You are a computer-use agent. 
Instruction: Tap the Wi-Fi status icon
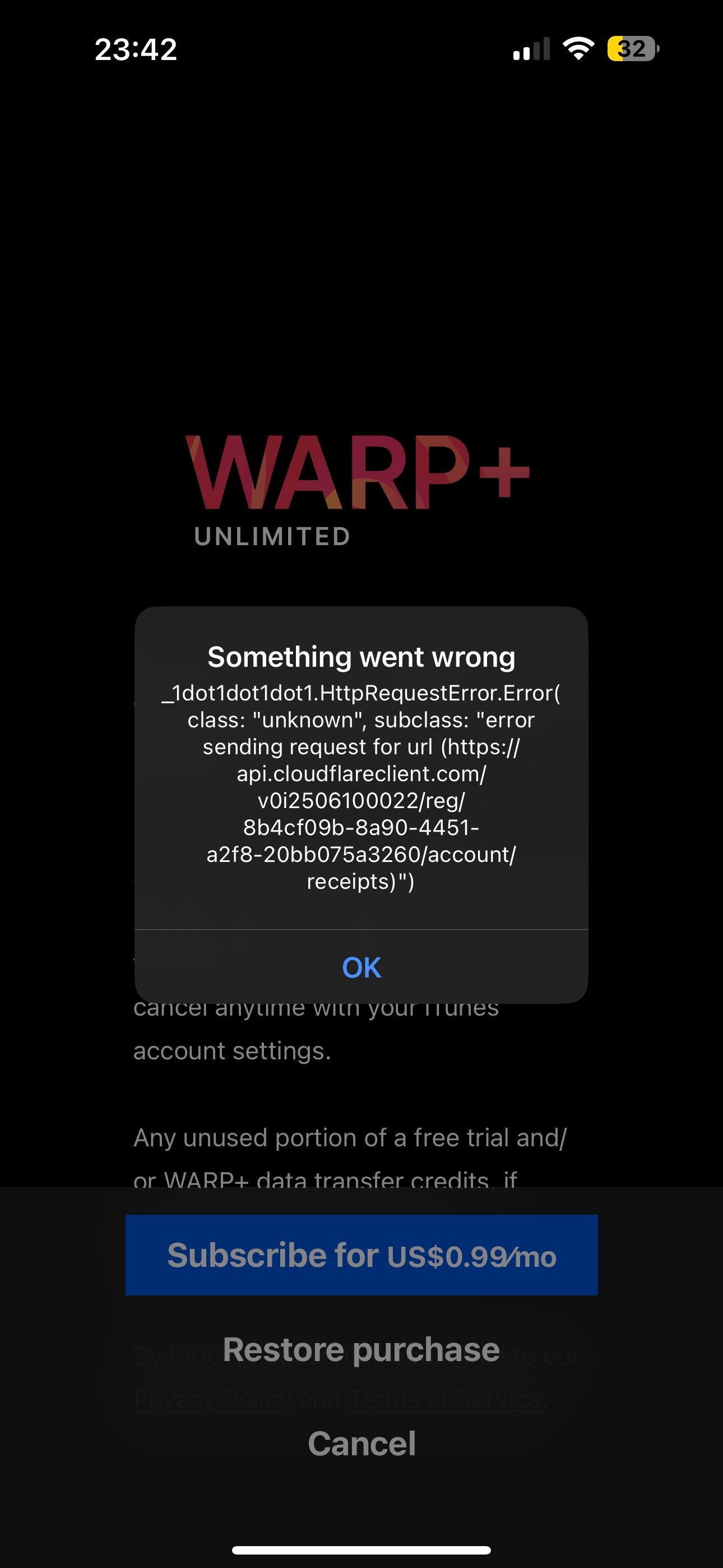click(578, 48)
